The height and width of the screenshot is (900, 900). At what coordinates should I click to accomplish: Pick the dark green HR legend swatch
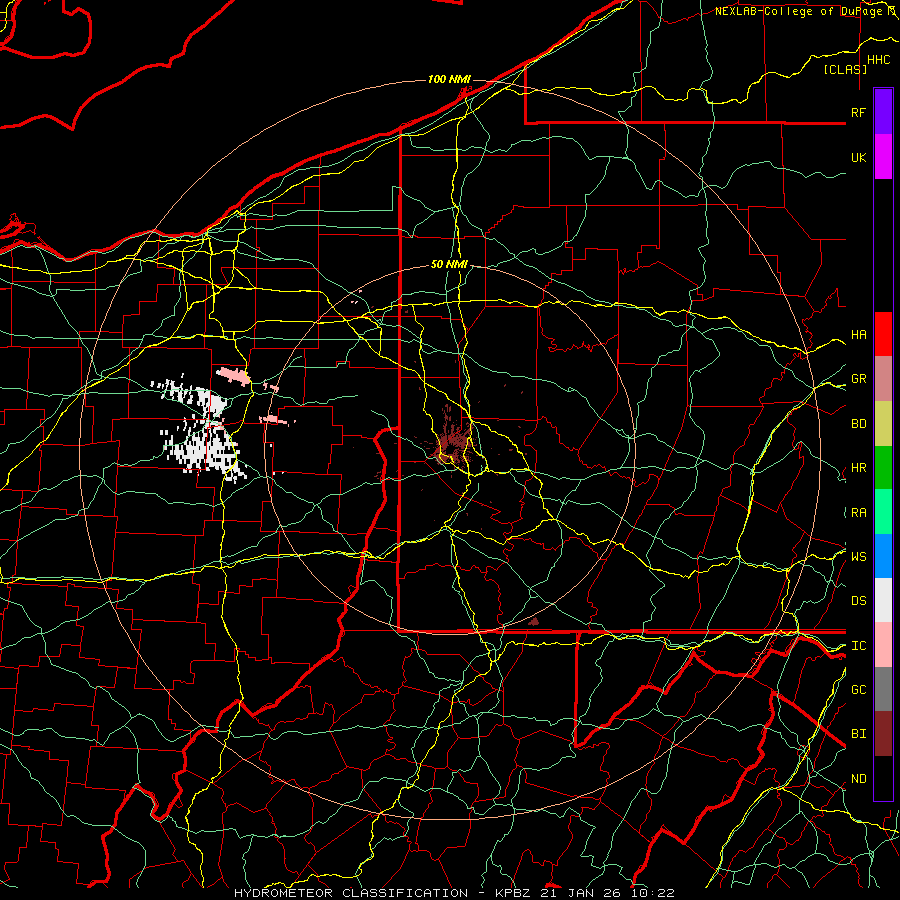pos(883,468)
